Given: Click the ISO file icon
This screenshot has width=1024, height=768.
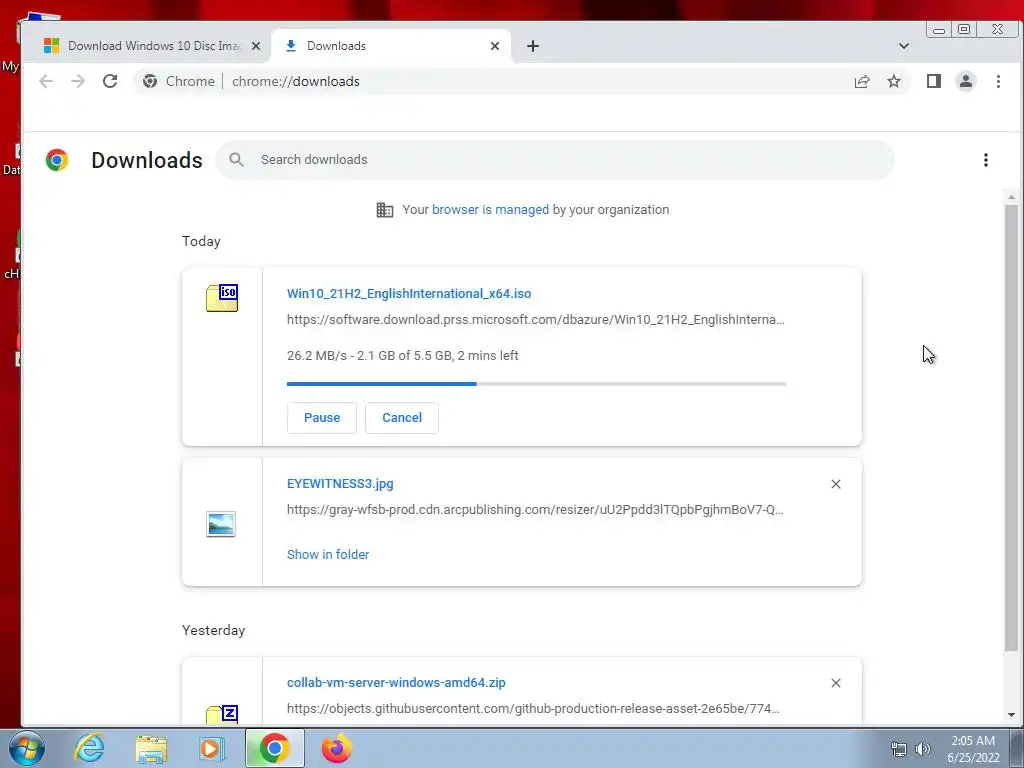Looking at the screenshot, I should (x=222, y=298).
